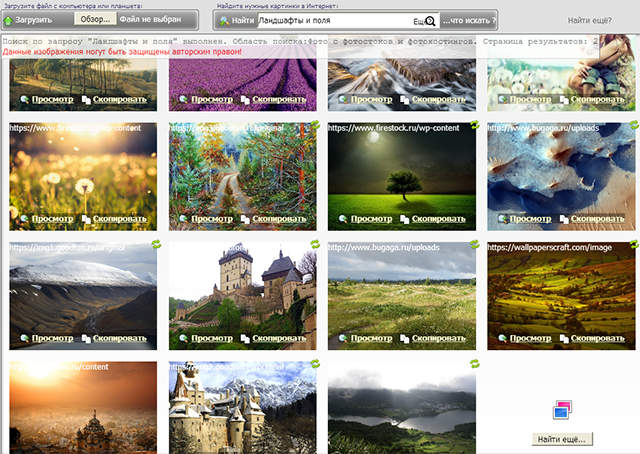Click Просмотр on the cloudy meadow image
This screenshot has height=454, width=640.
371,338
